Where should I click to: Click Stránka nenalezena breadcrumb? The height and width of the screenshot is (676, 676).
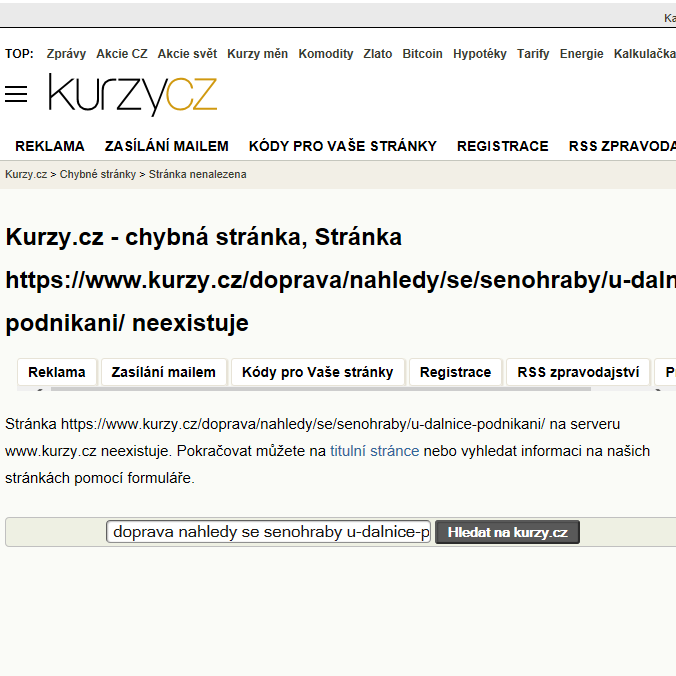pyautogui.click(x=197, y=174)
